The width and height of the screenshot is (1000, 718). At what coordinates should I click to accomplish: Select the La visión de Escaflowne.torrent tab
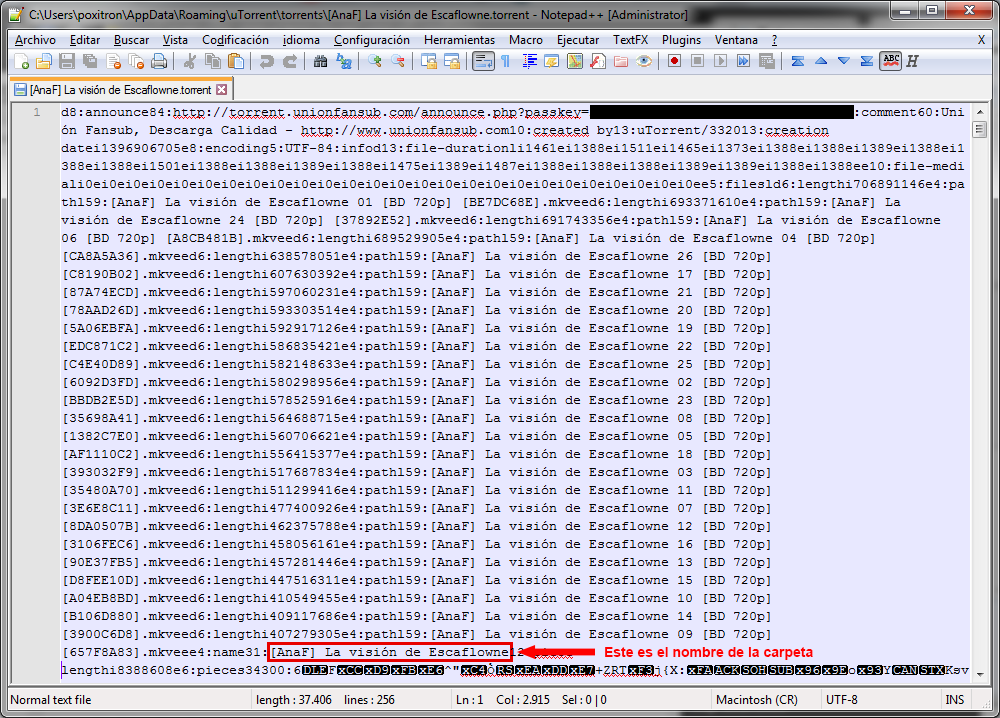pyautogui.click(x=120, y=89)
